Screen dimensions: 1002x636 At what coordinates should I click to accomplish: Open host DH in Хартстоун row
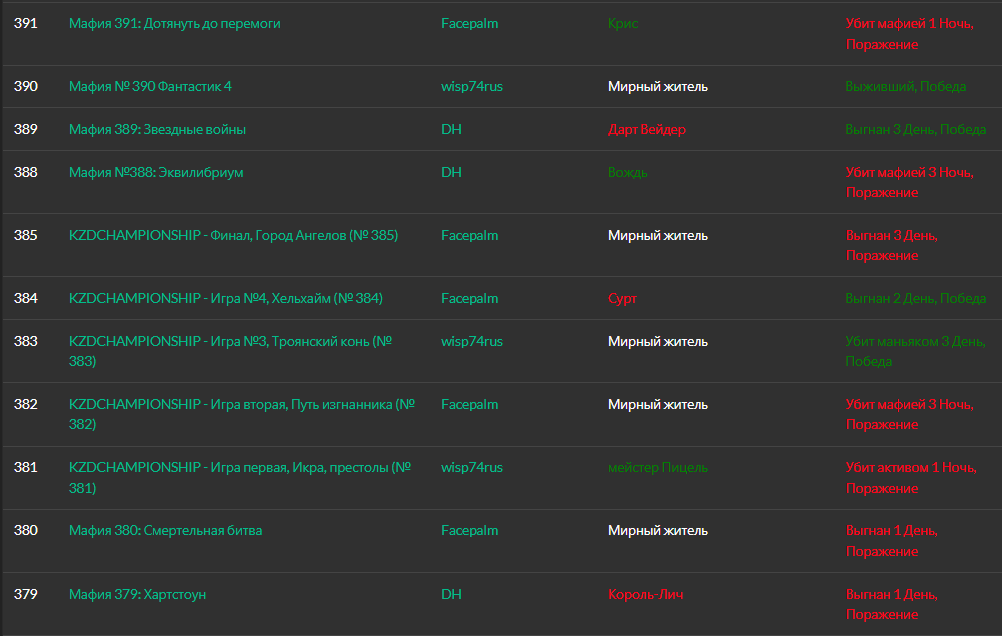click(x=451, y=594)
